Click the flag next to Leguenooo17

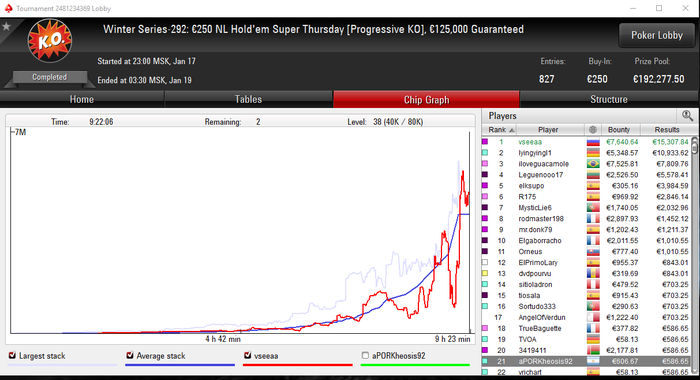593,175
